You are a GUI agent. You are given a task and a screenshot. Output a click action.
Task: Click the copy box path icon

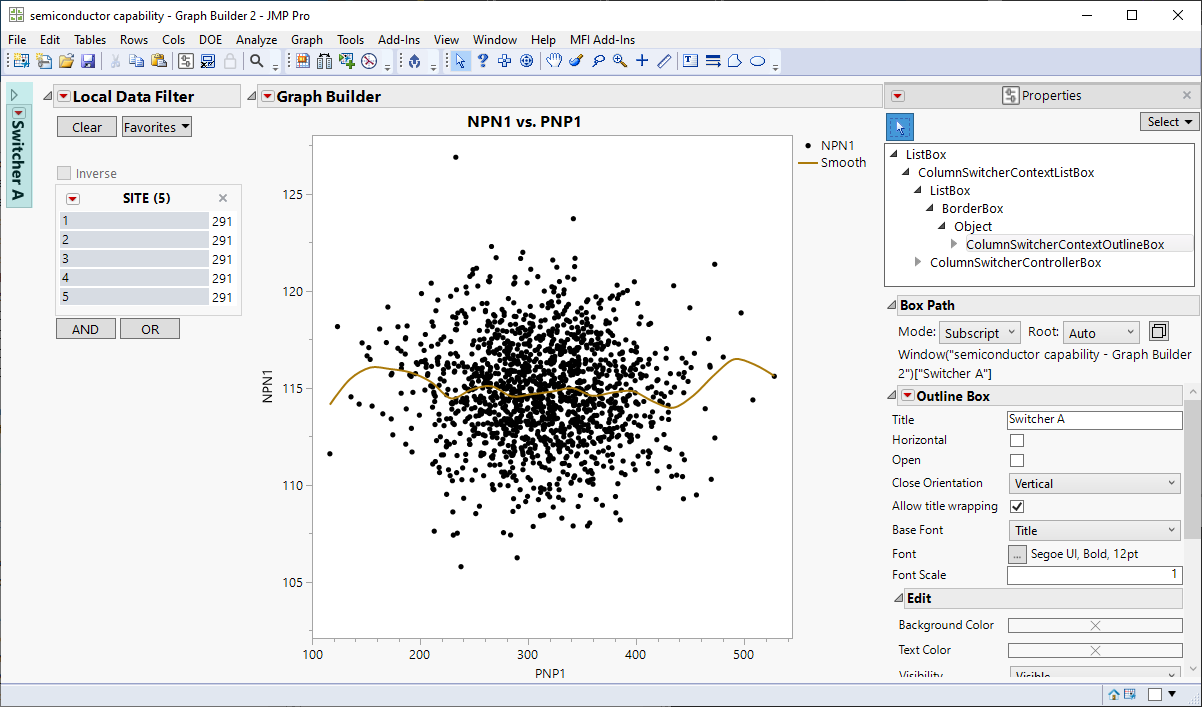(1159, 332)
